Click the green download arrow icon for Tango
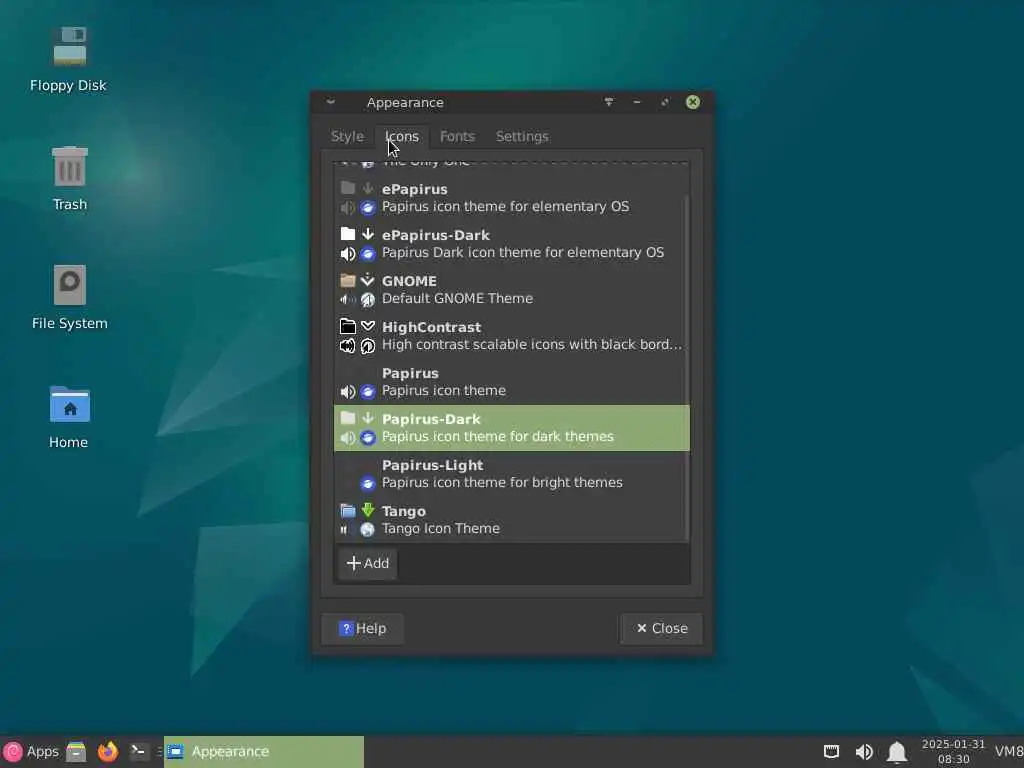The width and height of the screenshot is (1024, 768). point(368,510)
